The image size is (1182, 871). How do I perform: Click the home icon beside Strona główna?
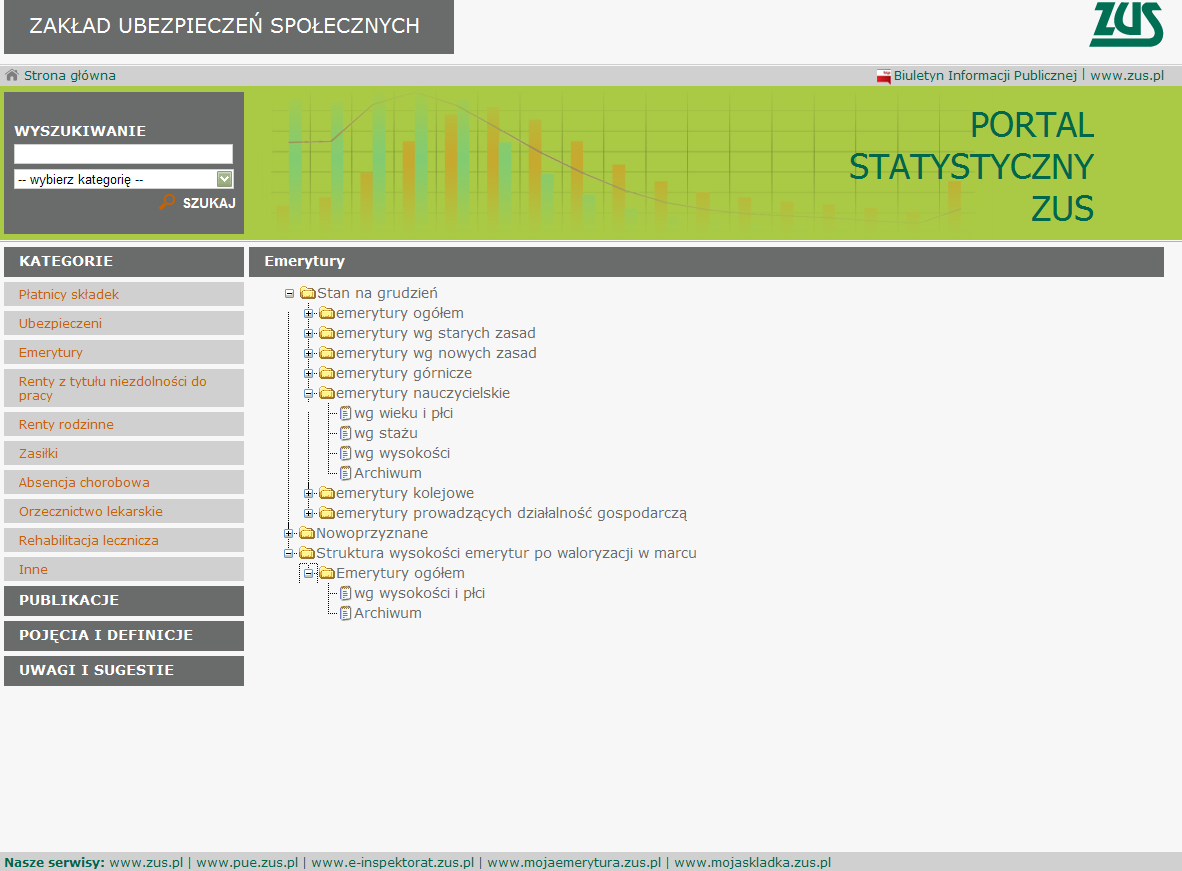(x=11, y=75)
